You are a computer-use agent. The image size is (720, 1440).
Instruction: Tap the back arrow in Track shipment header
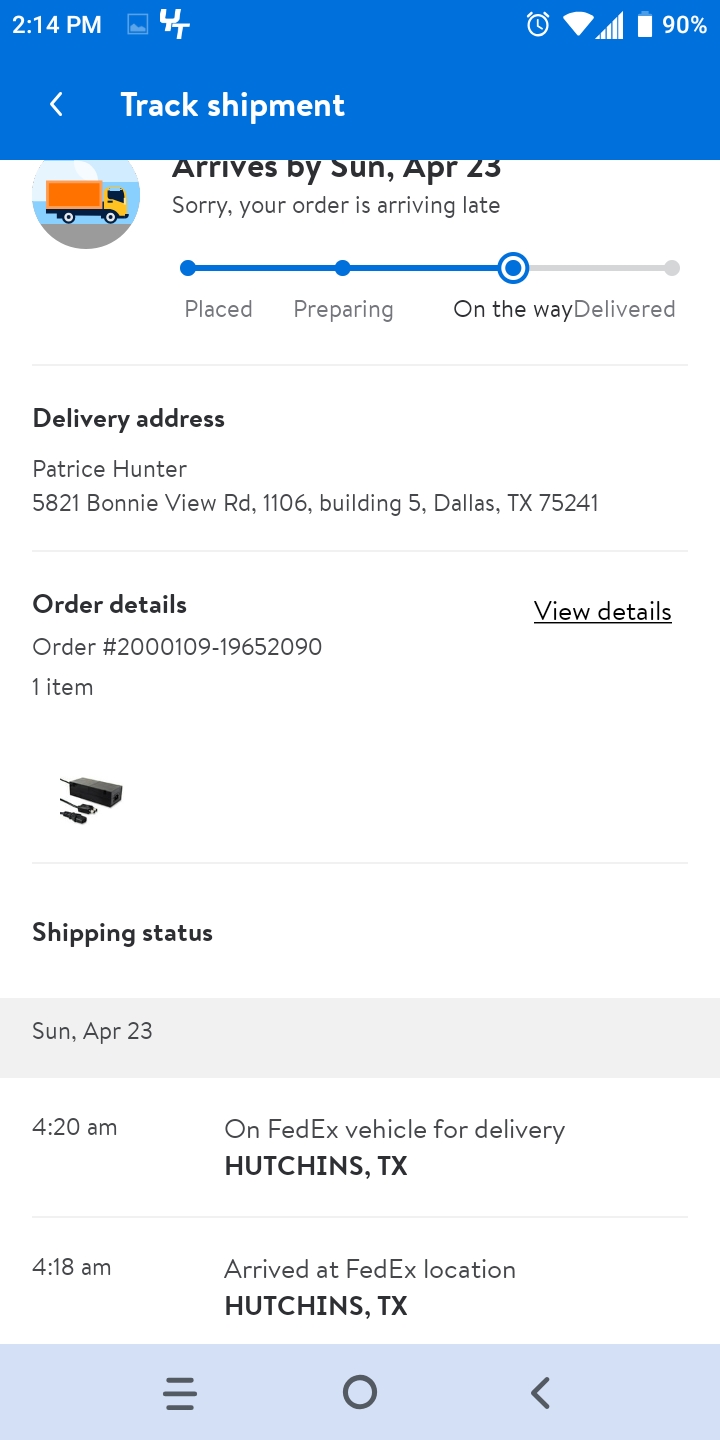pos(57,105)
